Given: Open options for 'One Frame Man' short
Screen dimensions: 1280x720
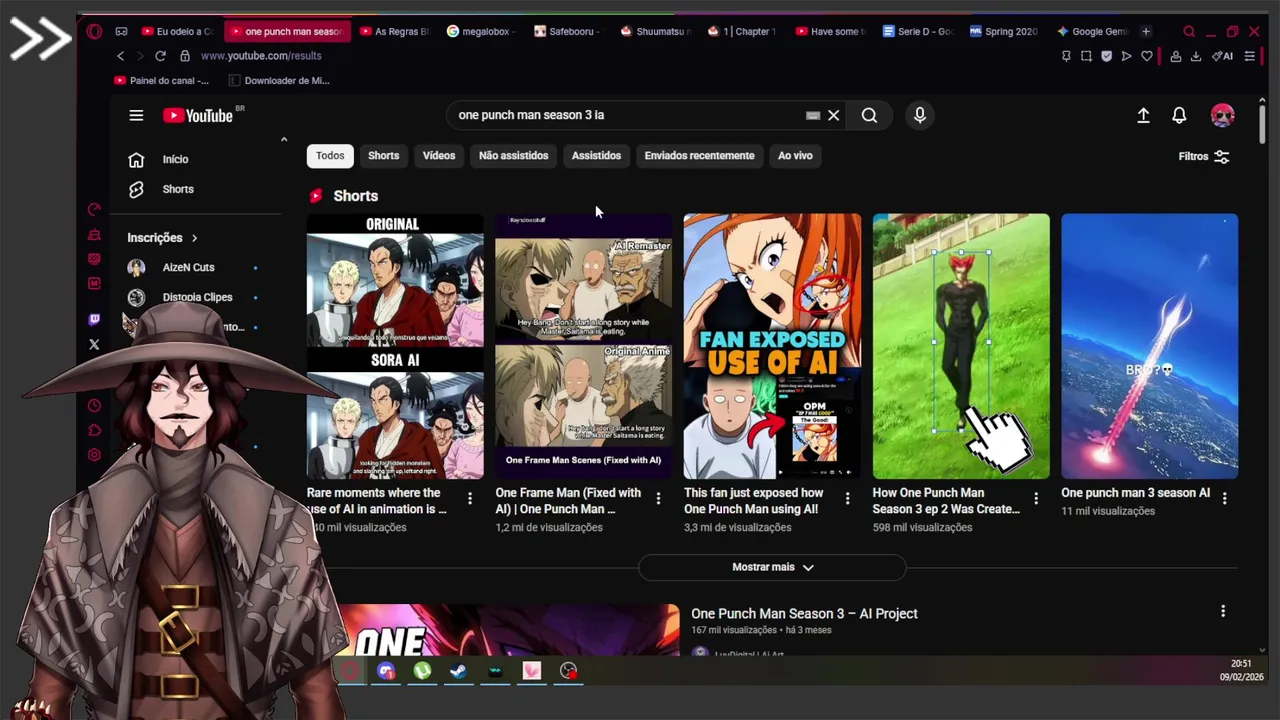Looking at the screenshot, I should 658,497.
